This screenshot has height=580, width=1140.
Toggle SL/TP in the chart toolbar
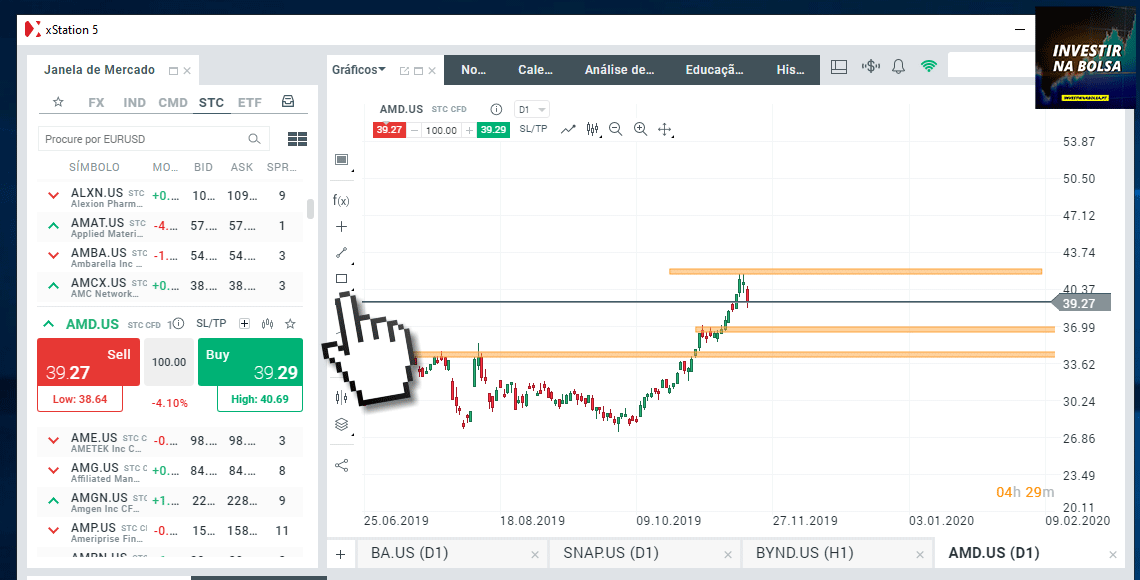pyautogui.click(x=533, y=129)
